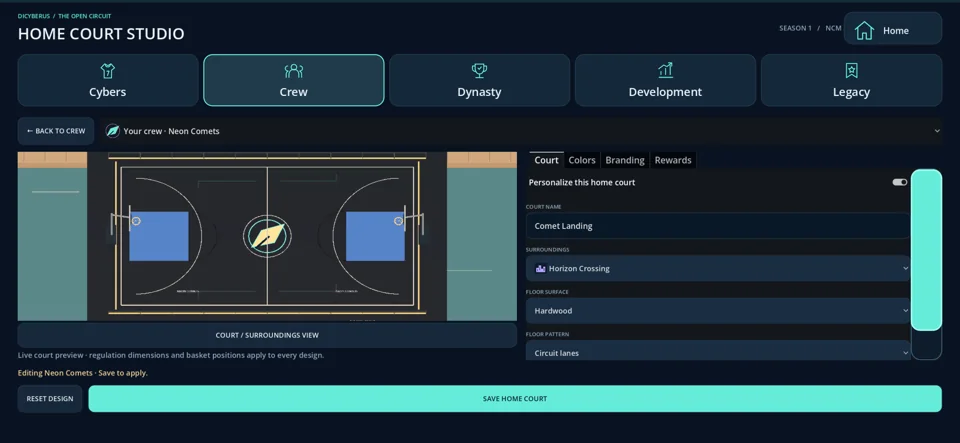
Task: Open the Floor Surface Hardwood dropdown
Action: [x=718, y=311]
